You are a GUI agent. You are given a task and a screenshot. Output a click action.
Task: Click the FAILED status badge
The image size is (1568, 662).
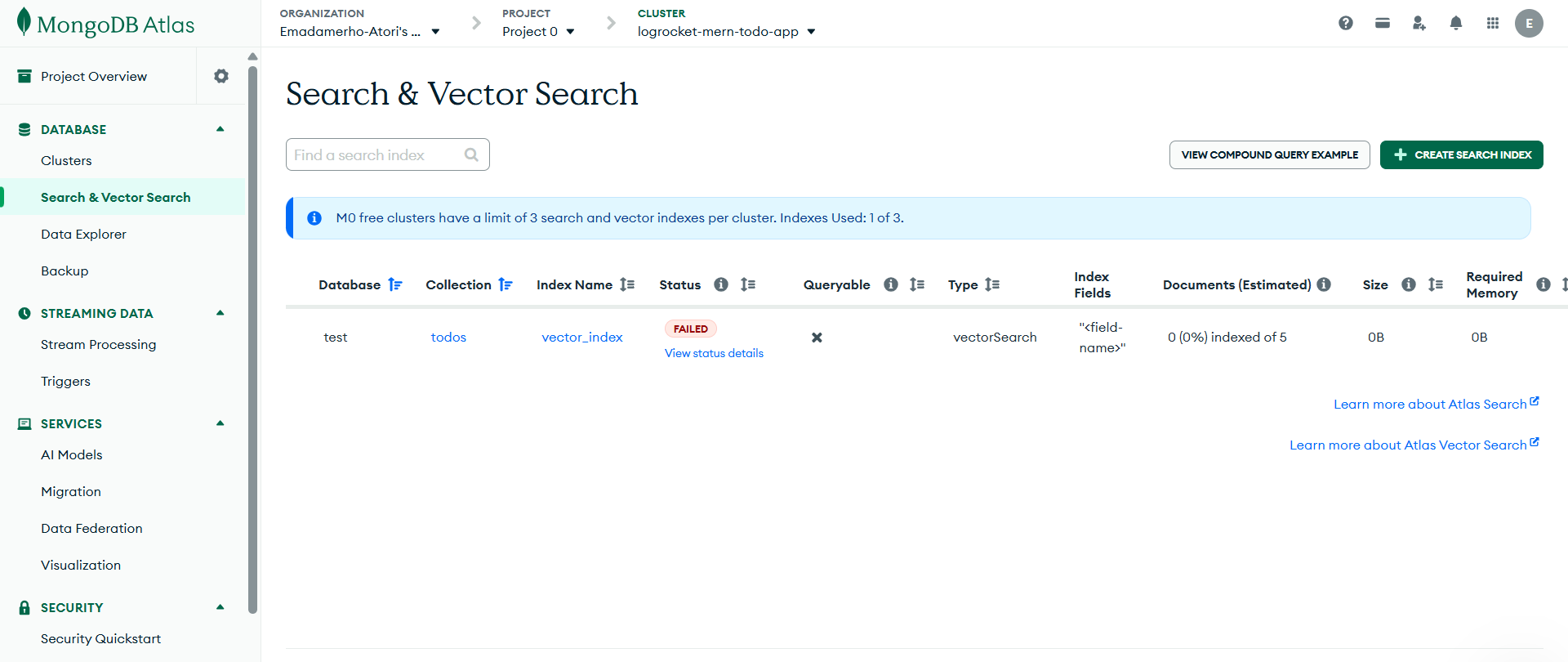click(691, 329)
